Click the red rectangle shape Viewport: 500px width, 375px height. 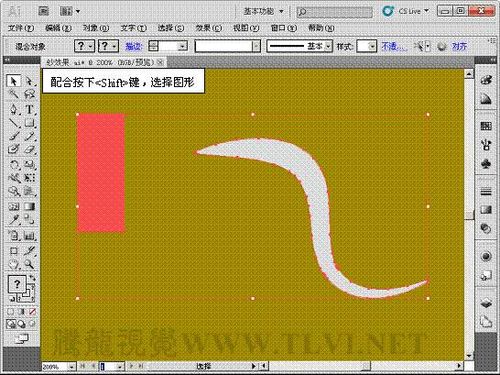click(101, 173)
